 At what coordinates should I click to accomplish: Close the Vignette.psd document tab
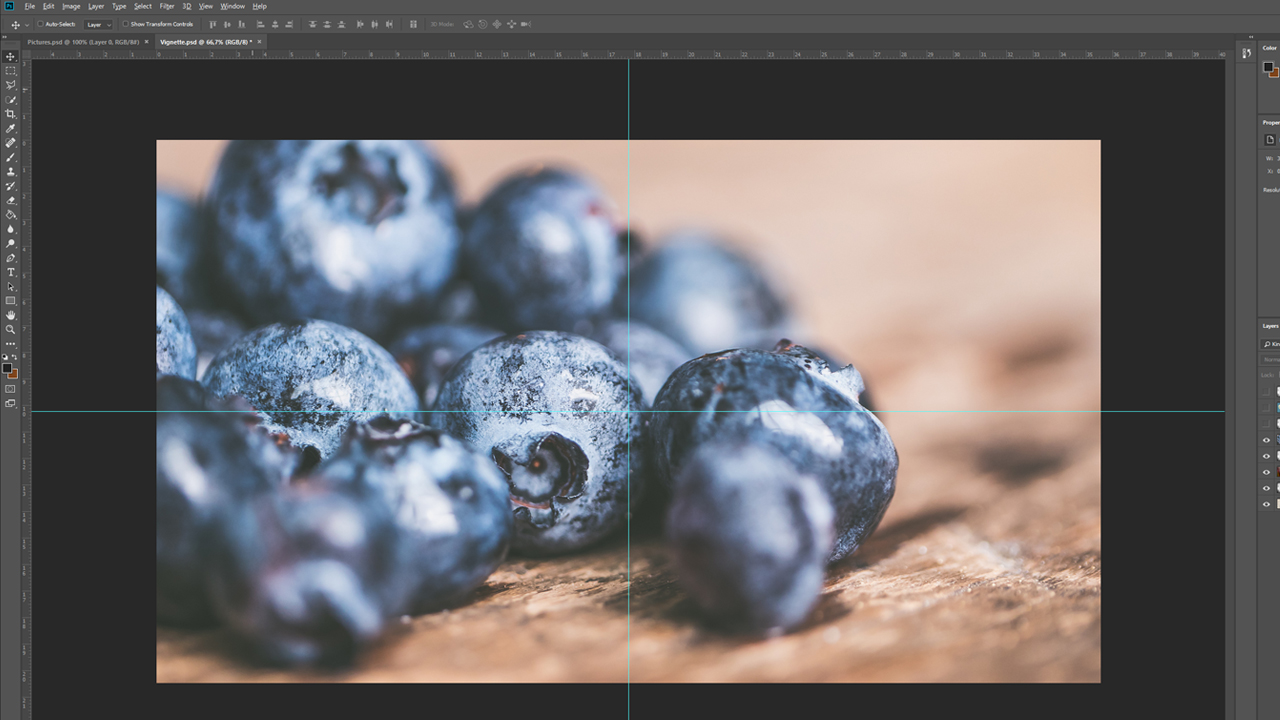(259, 42)
